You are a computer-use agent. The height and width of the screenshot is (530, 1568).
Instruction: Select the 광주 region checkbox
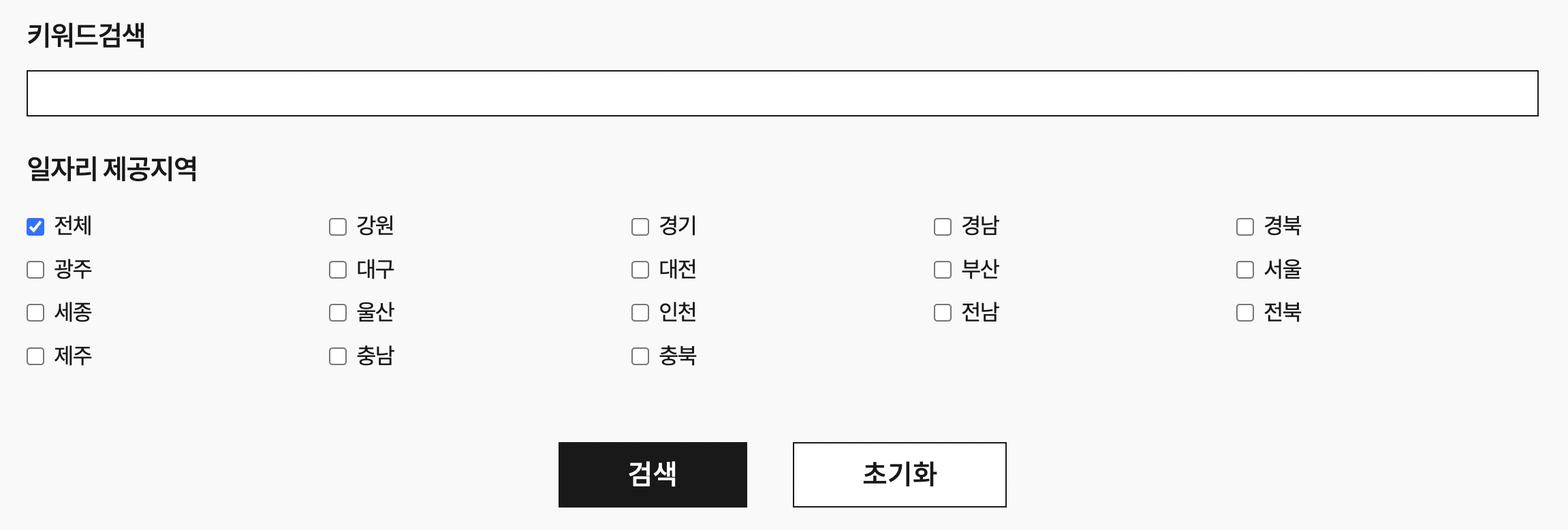tap(34, 270)
